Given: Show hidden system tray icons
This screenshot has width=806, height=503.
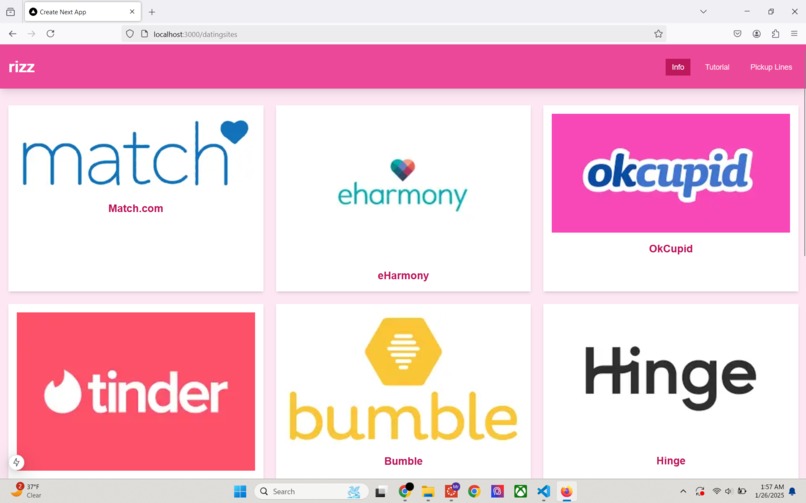Looking at the screenshot, I should (x=683, y=492).
